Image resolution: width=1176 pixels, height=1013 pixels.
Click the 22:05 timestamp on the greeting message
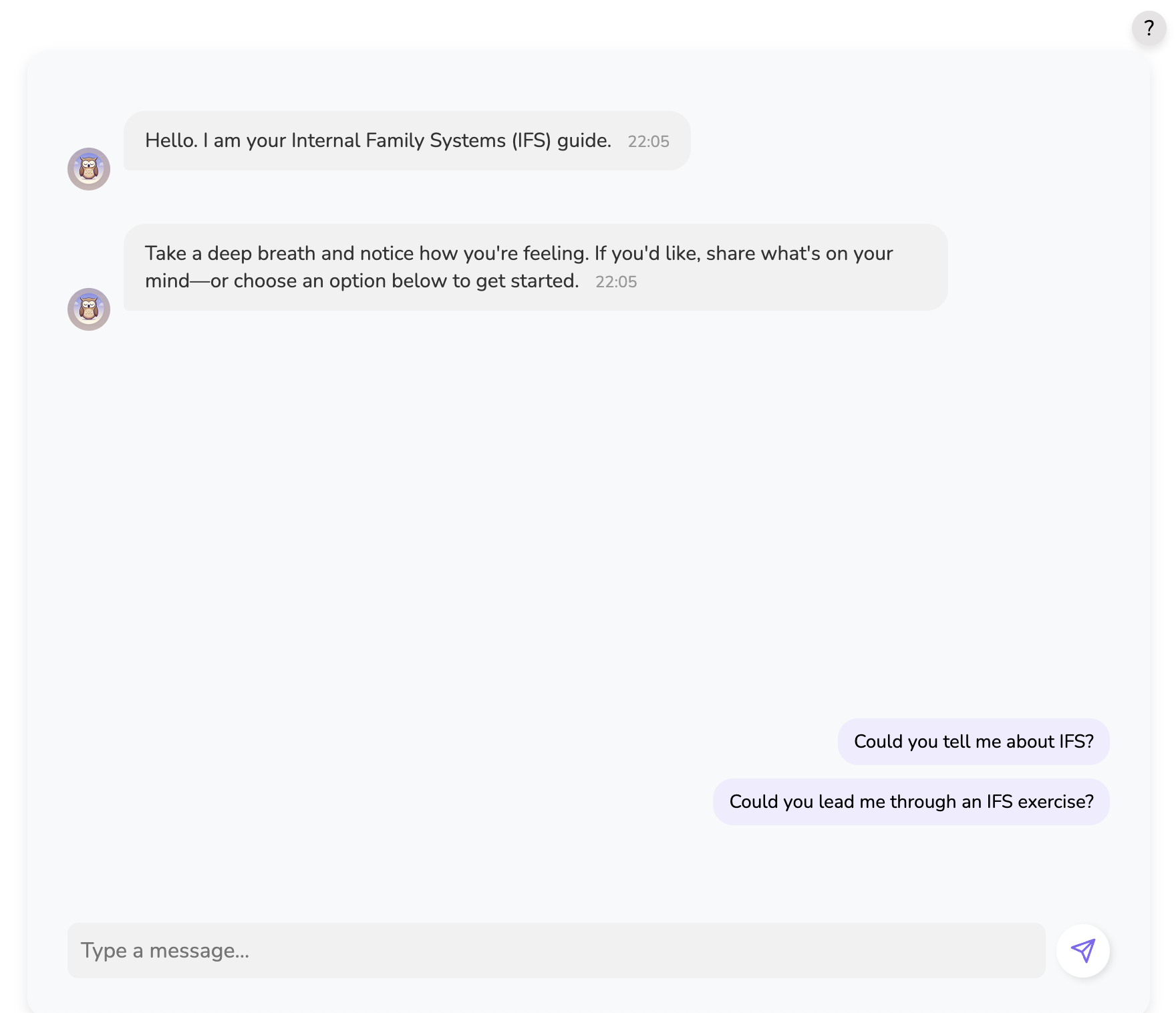point(648,142)
